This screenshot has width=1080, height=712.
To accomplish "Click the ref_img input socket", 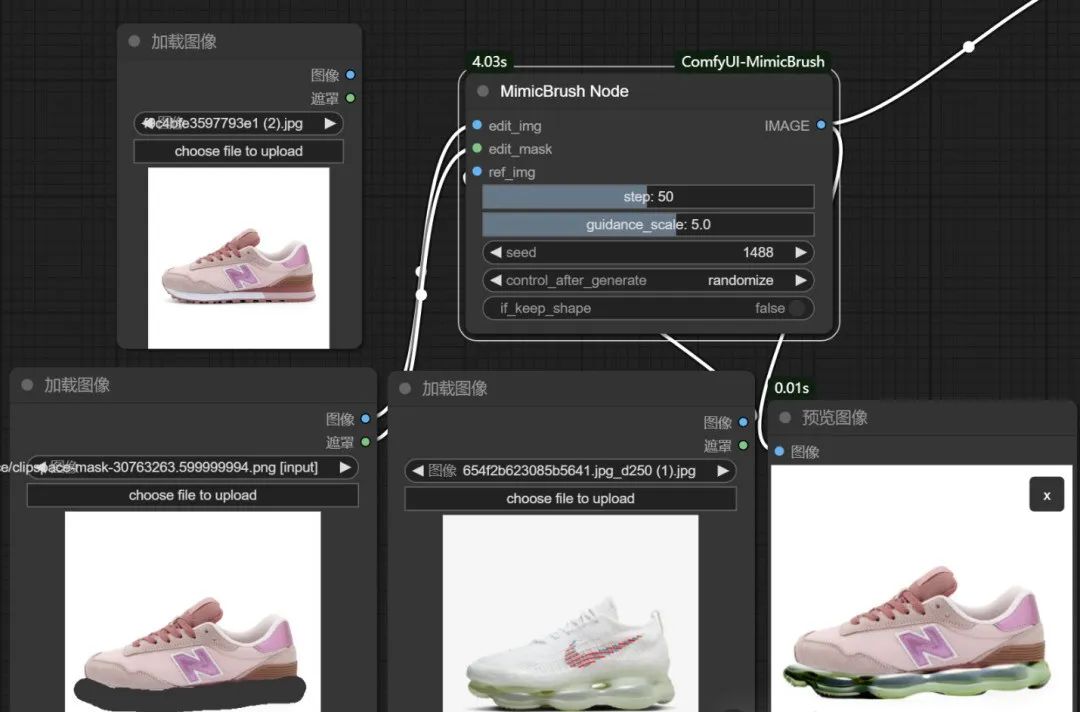I will pyautogui.click(x=477, y=171).
